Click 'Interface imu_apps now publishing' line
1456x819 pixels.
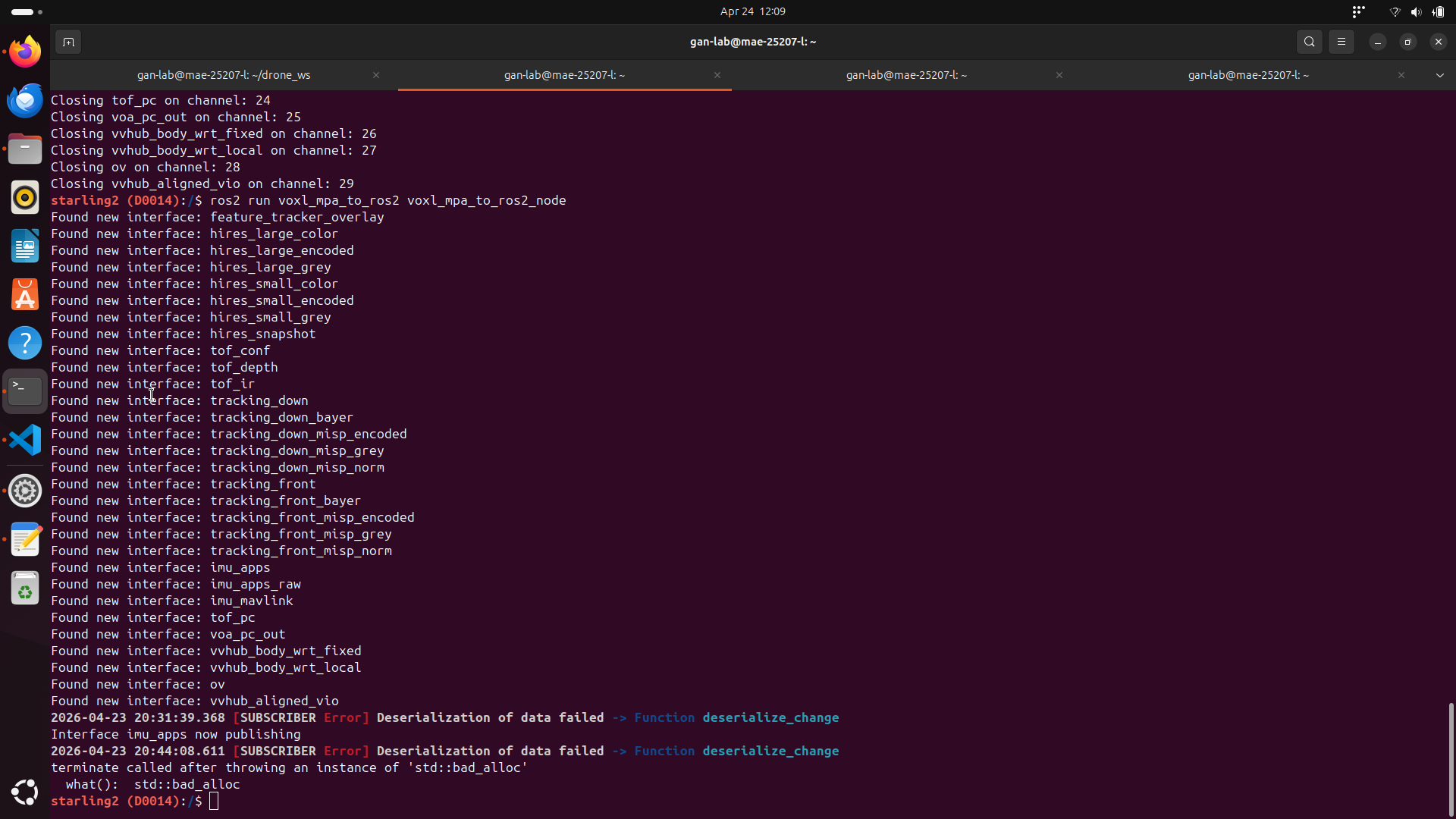tap(176, 734)
